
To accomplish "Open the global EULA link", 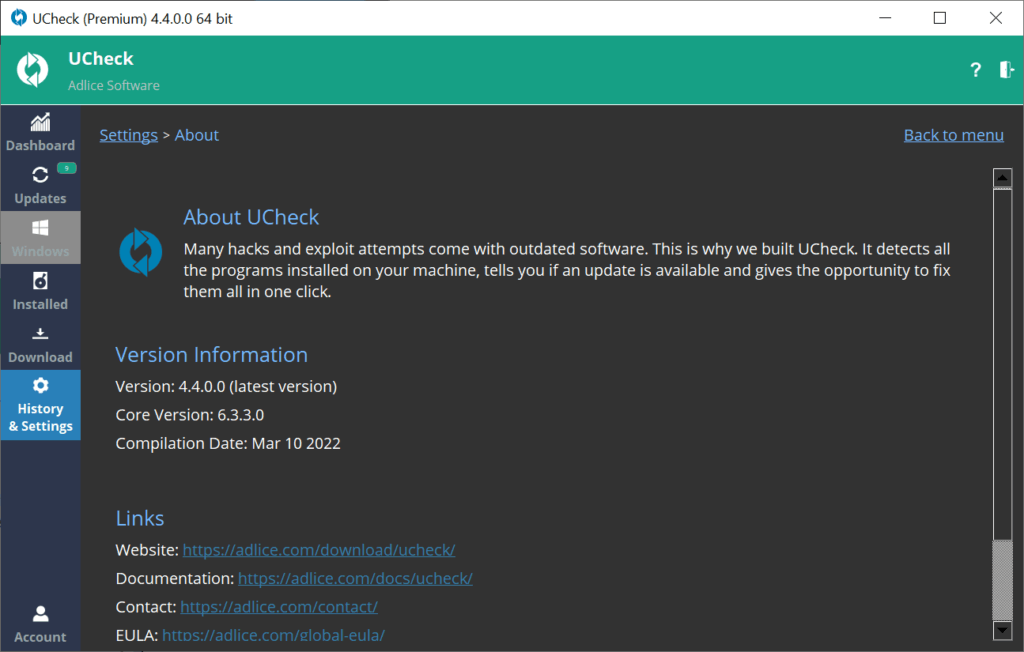I will pyautogui.click(x=273, y=635).
